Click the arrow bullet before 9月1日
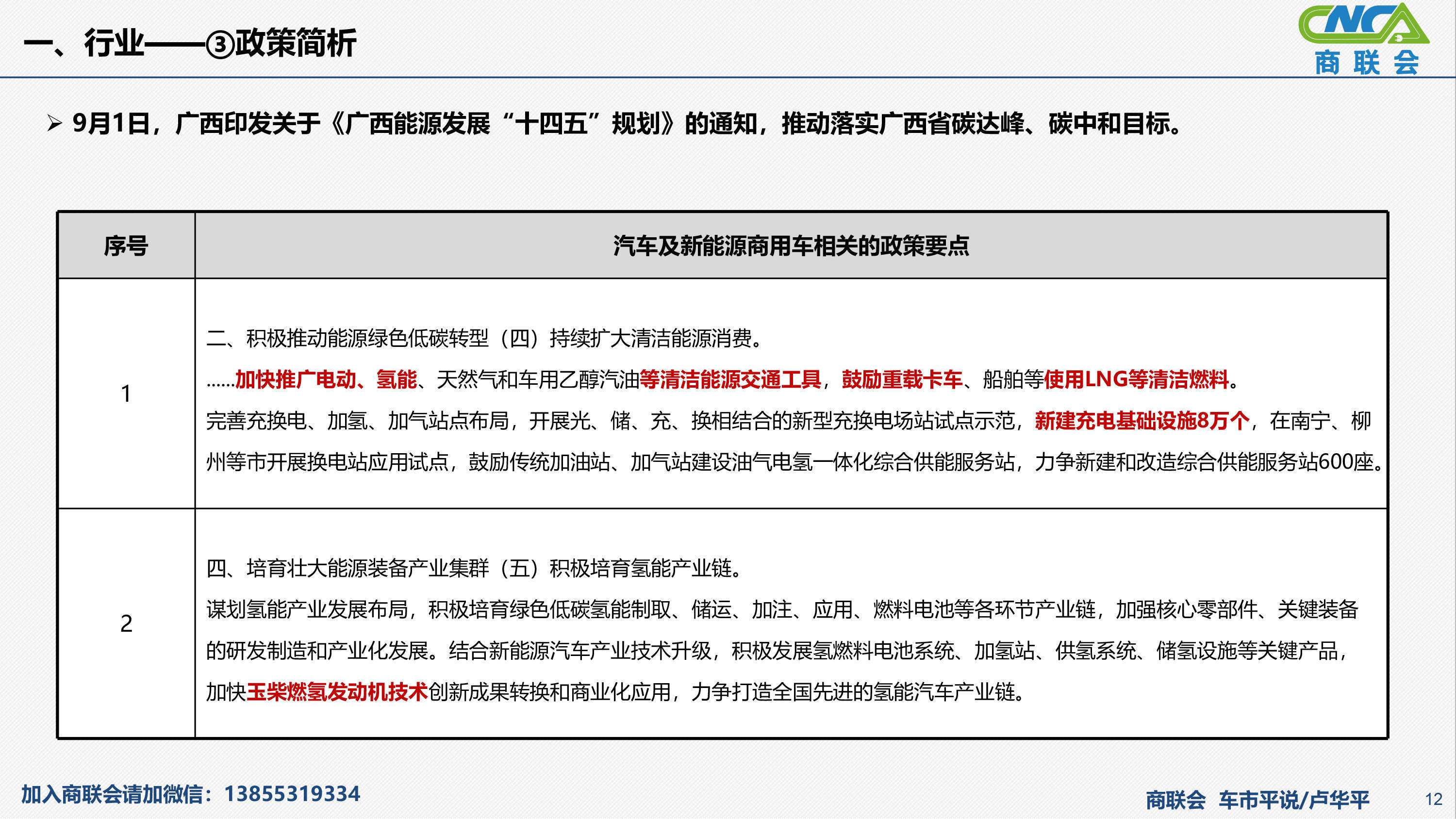This screenshot has height=819, width=1456. click(54, 123)
